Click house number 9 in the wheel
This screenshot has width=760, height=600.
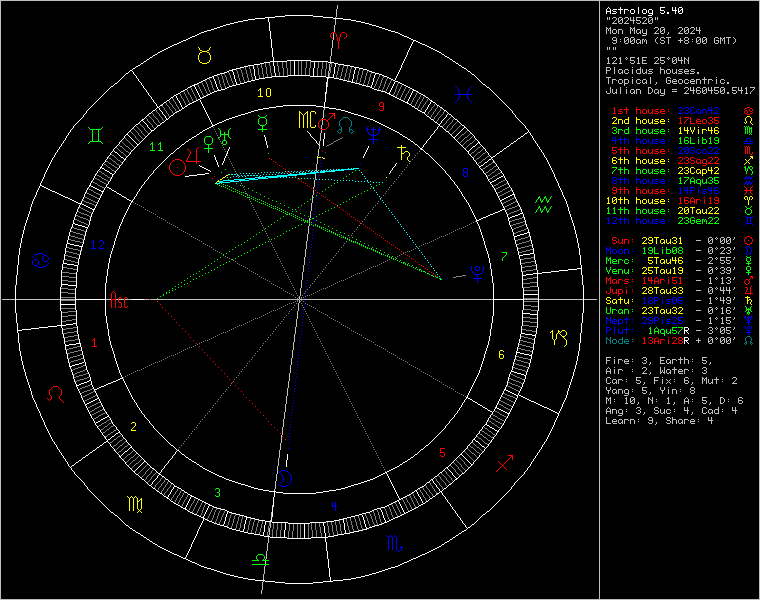click(x=381, y=107)
